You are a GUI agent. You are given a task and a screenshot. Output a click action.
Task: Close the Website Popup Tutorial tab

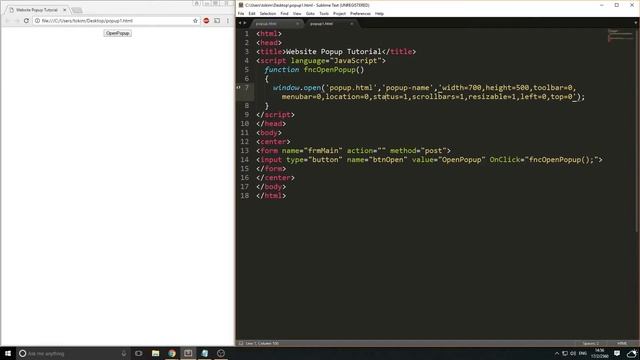[x=64, y=9]
